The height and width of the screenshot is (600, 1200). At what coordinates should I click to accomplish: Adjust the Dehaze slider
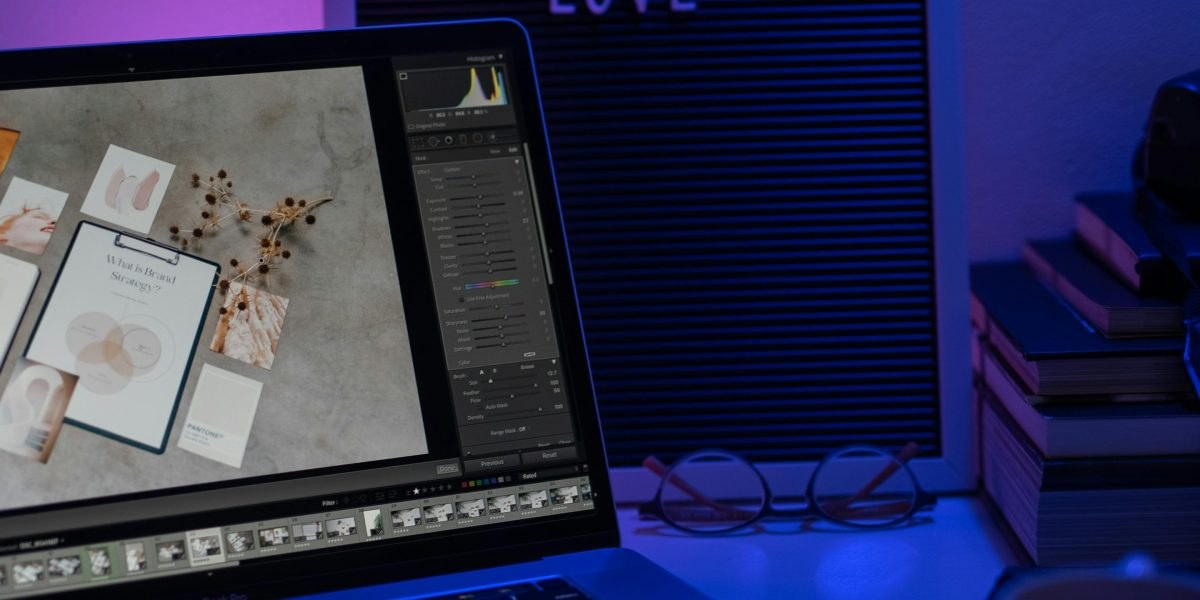(x=491, y=271)
